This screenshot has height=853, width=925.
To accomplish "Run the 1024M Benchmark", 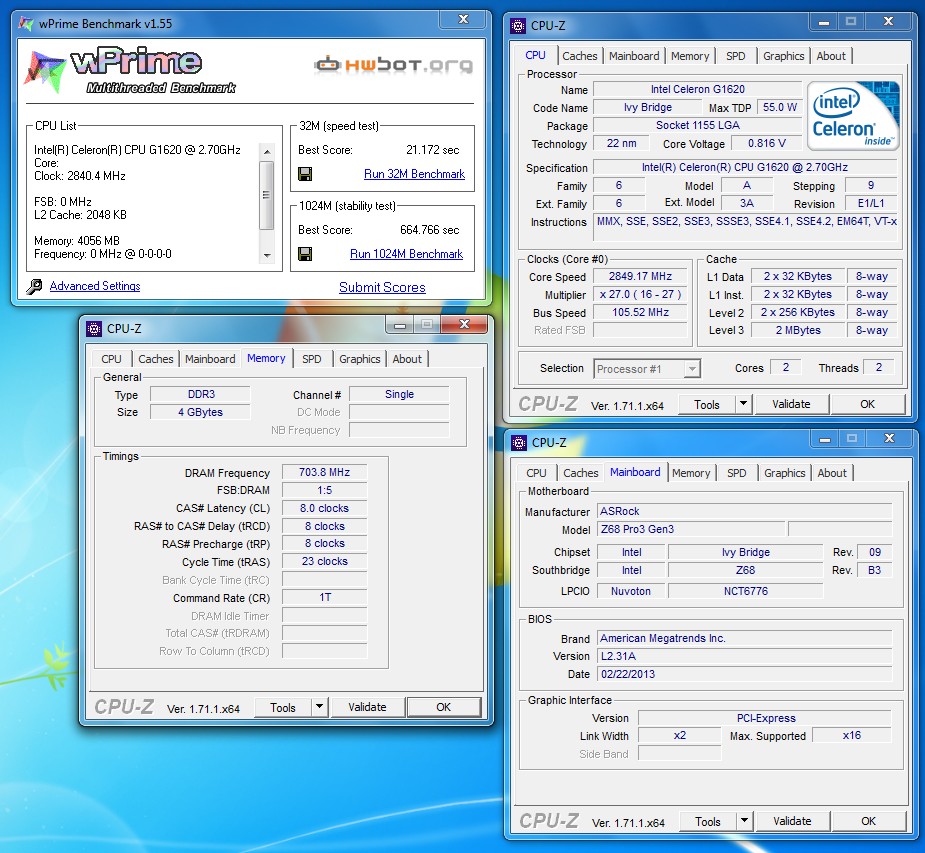I will tap(406, 254).
